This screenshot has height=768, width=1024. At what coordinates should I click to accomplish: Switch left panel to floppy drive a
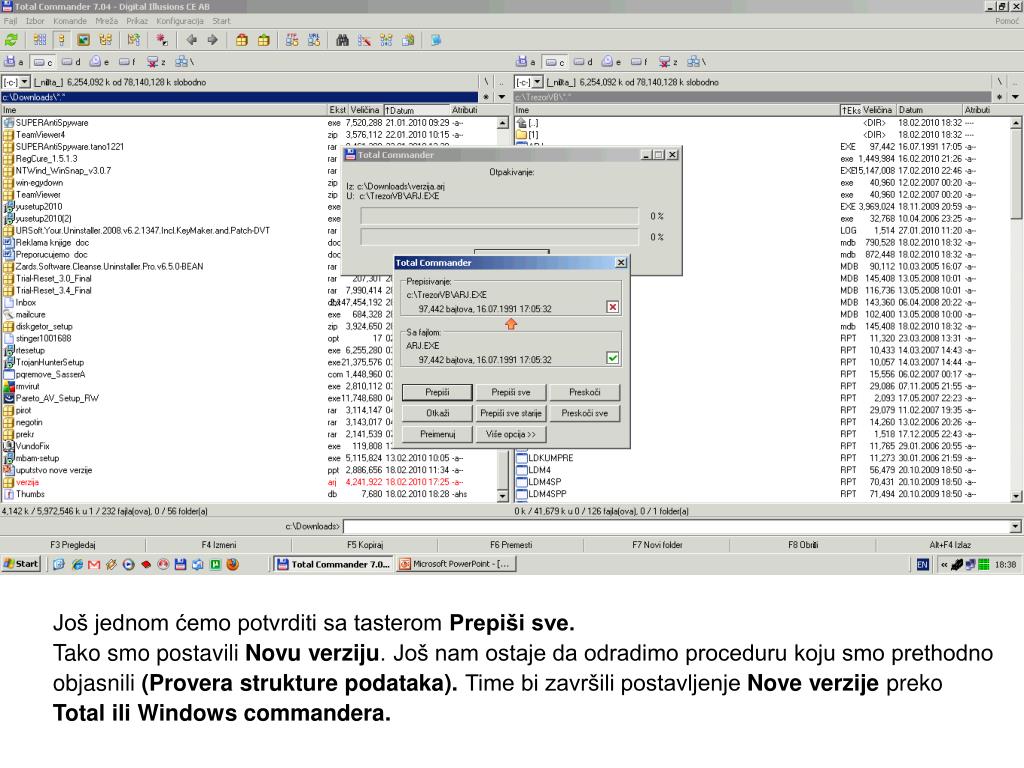(13, 62)
